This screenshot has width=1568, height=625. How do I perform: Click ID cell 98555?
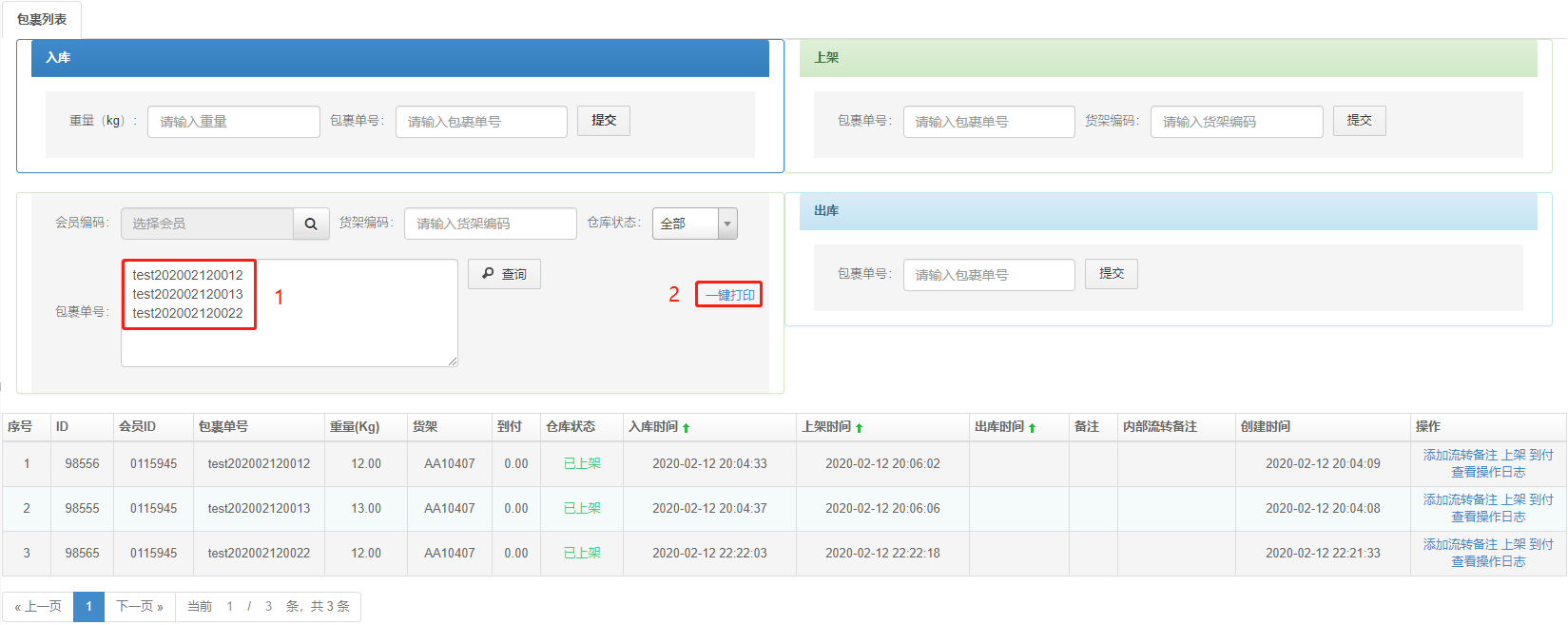[x=82, y=509]
